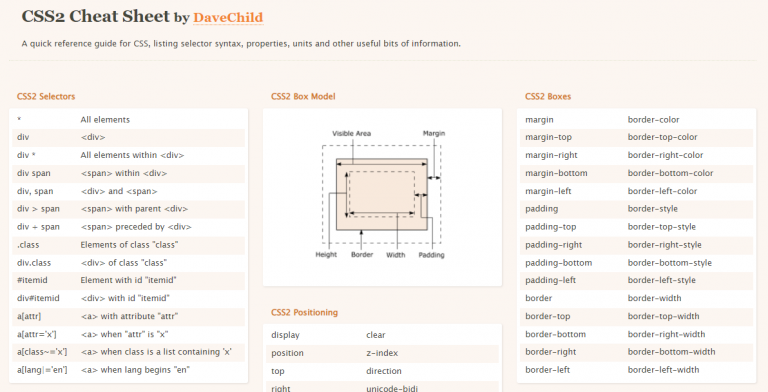
Task: Click the 'padding-bottom' property cell
Action: (558, 263)
